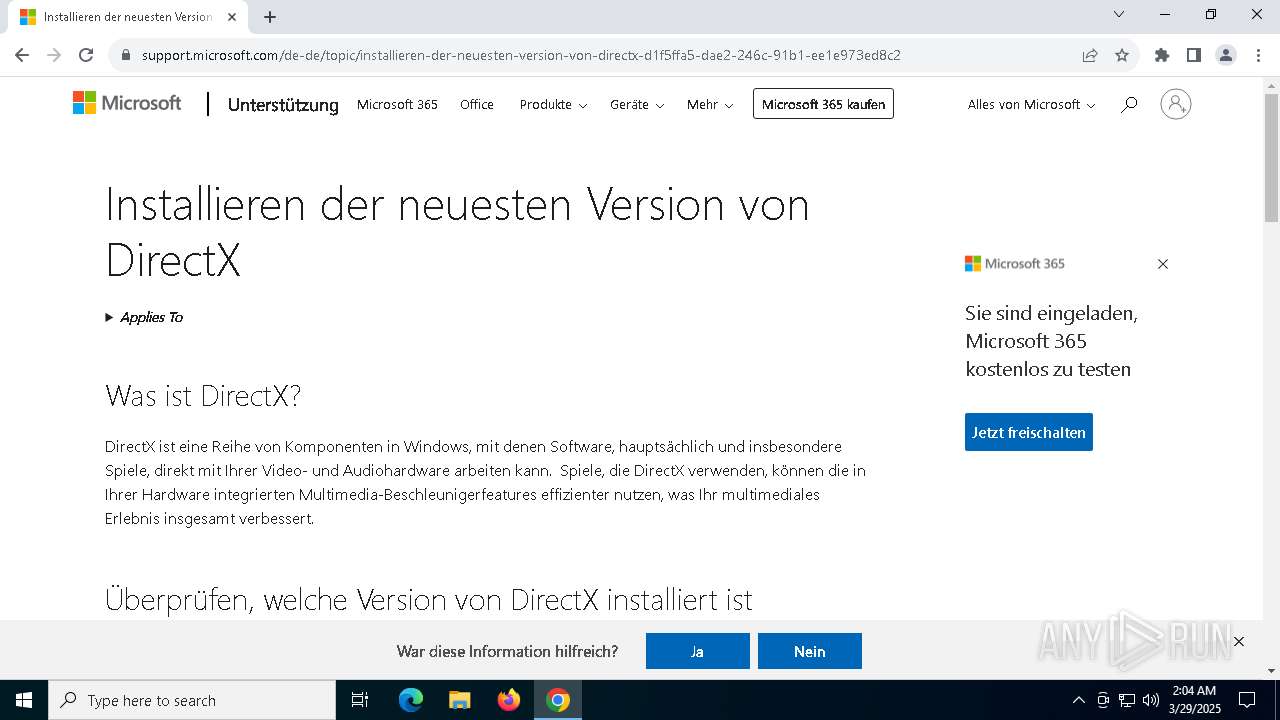Image resolution: width=1280 pixels, height=720 pixels.
Task: Click the scrollbar down arrow
Action: click(x=1271, y=671)
